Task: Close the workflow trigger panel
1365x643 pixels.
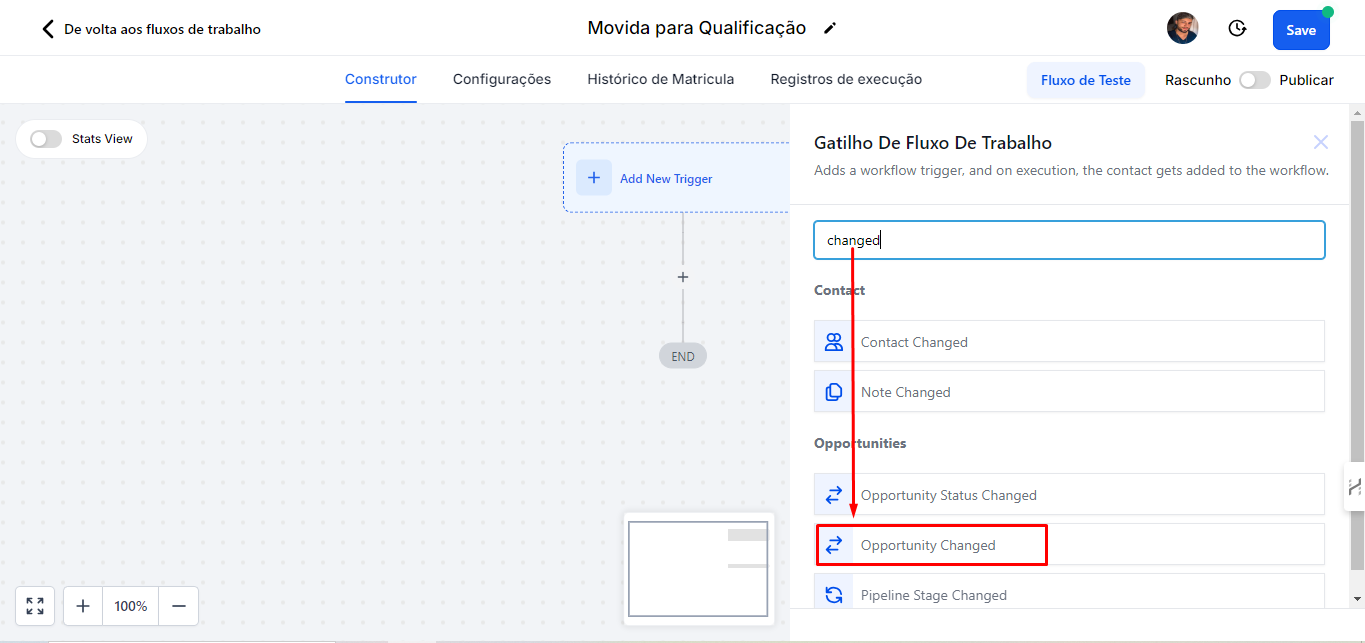Action: click(x=1320, y=142)
